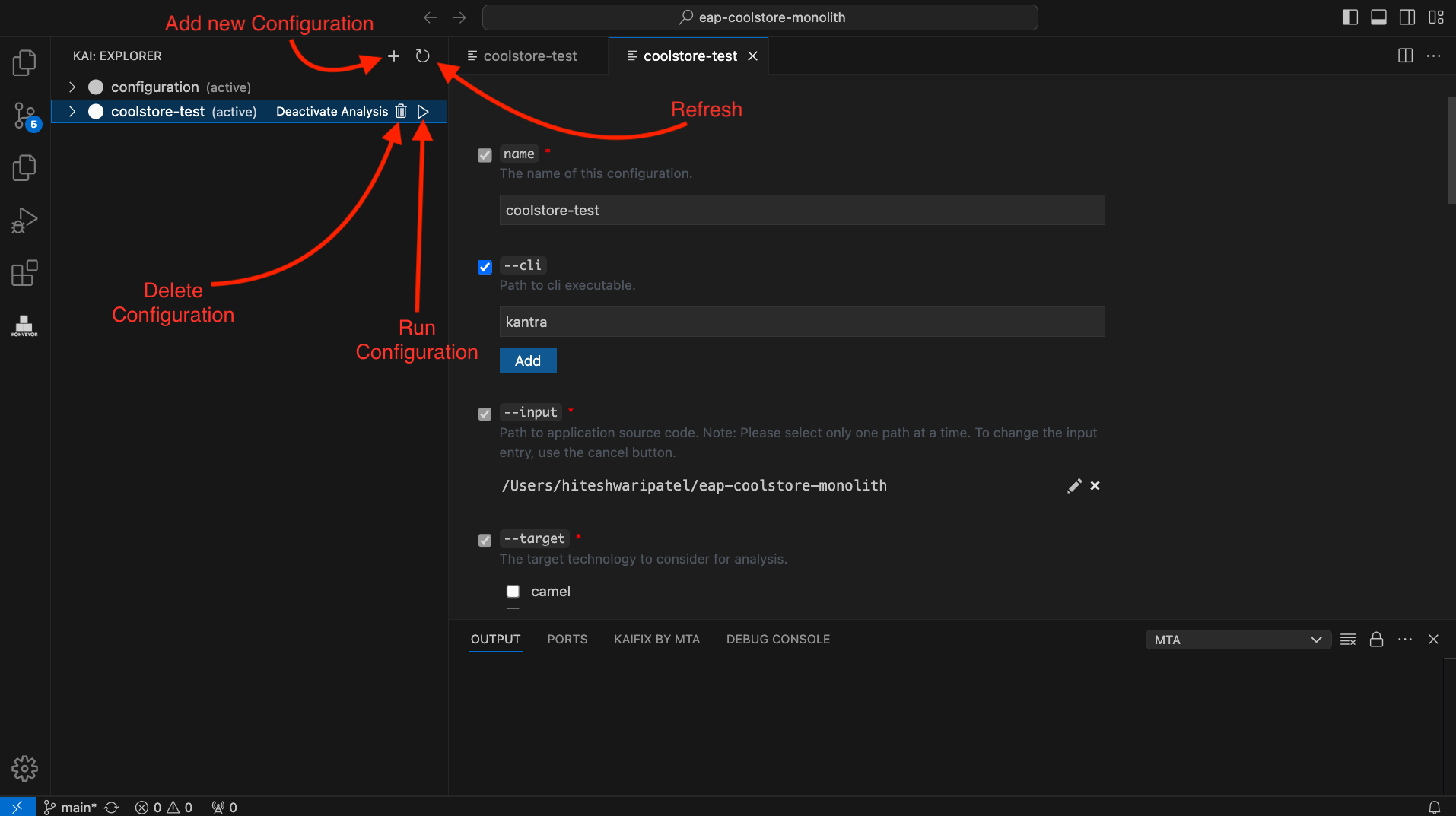Open the eap-coolstore-monolith command center search
The image size is (1456, 816).
[x=760, y=17]
